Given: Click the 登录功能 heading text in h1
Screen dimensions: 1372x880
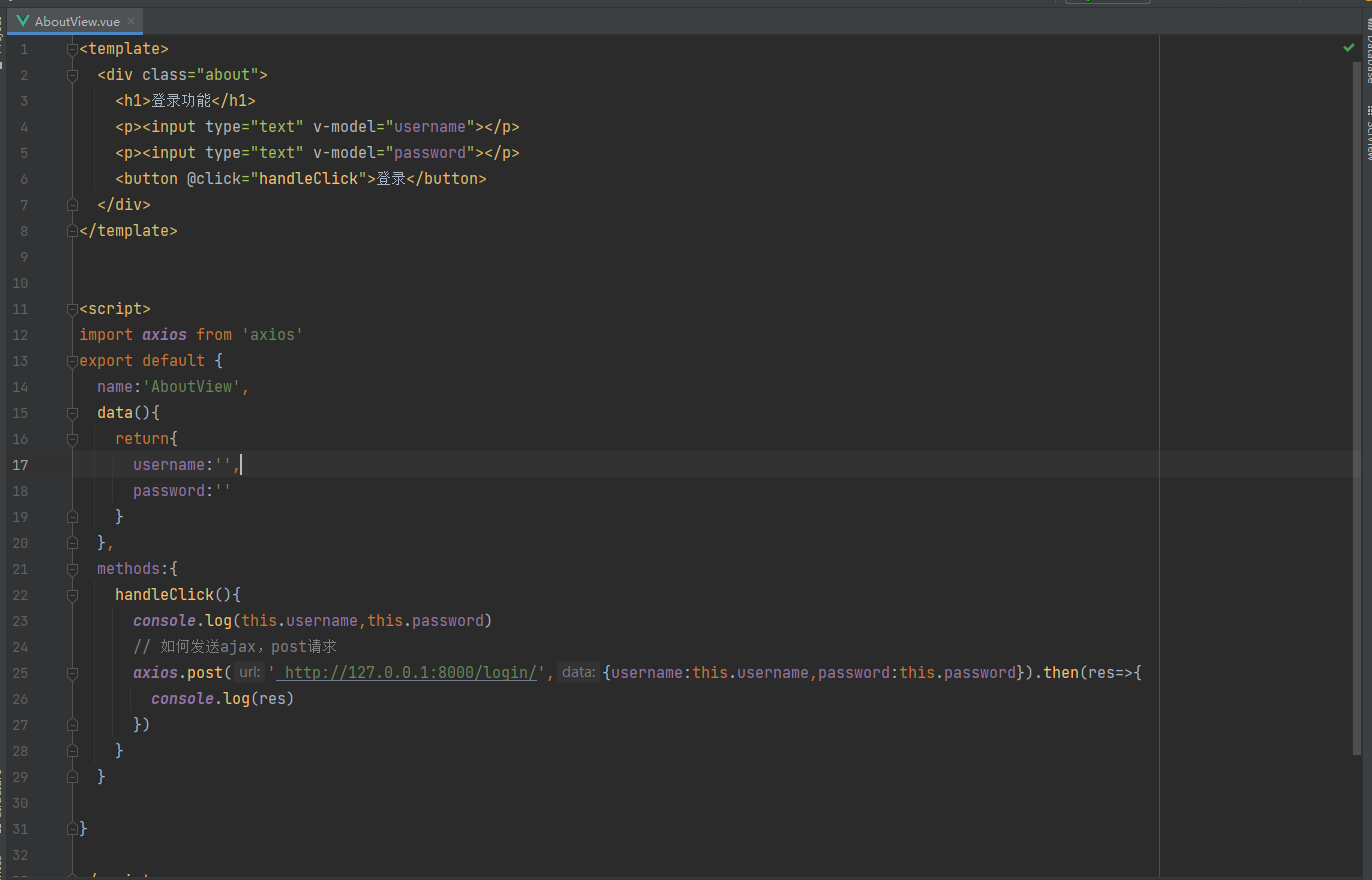Looking at the screenshot, I should point(182,101).
